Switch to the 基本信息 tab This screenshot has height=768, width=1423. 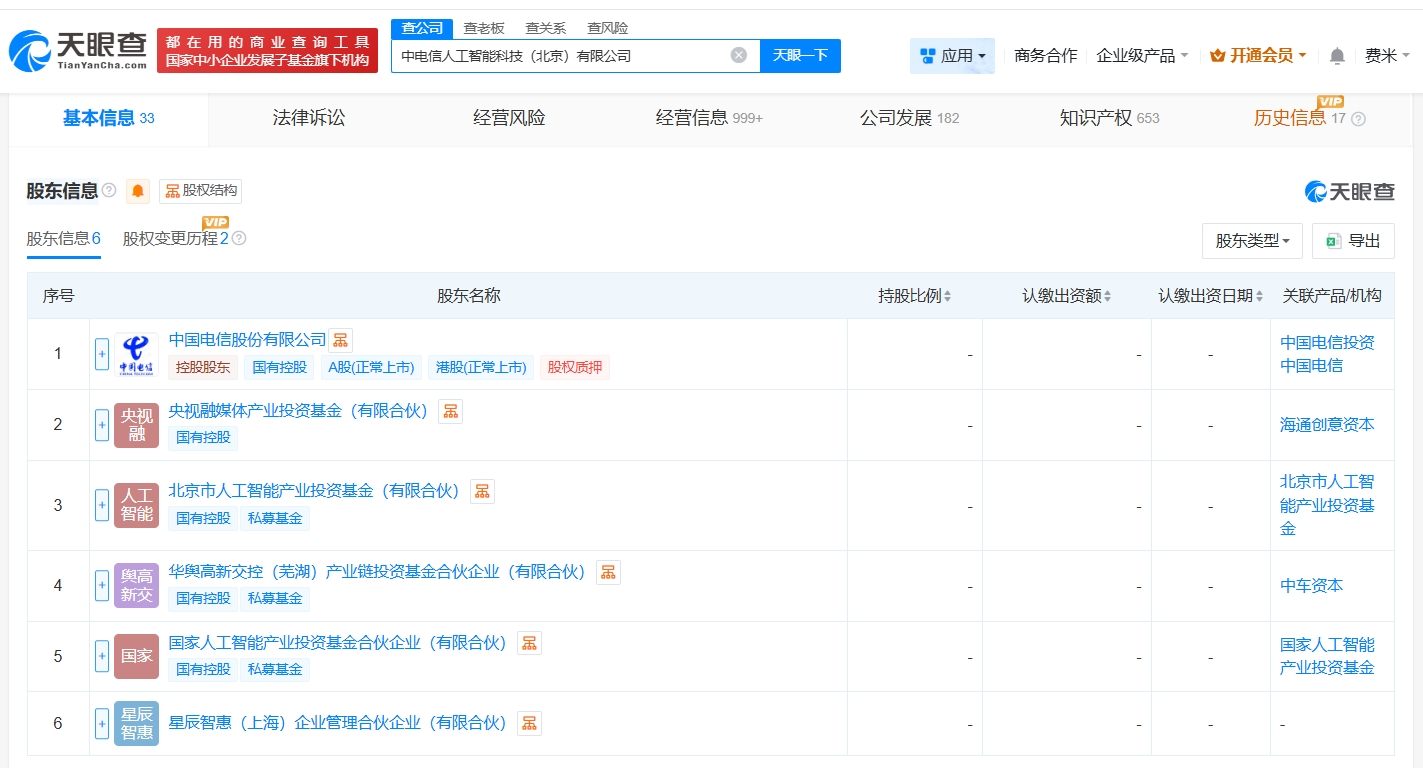[x=109, y=119]
